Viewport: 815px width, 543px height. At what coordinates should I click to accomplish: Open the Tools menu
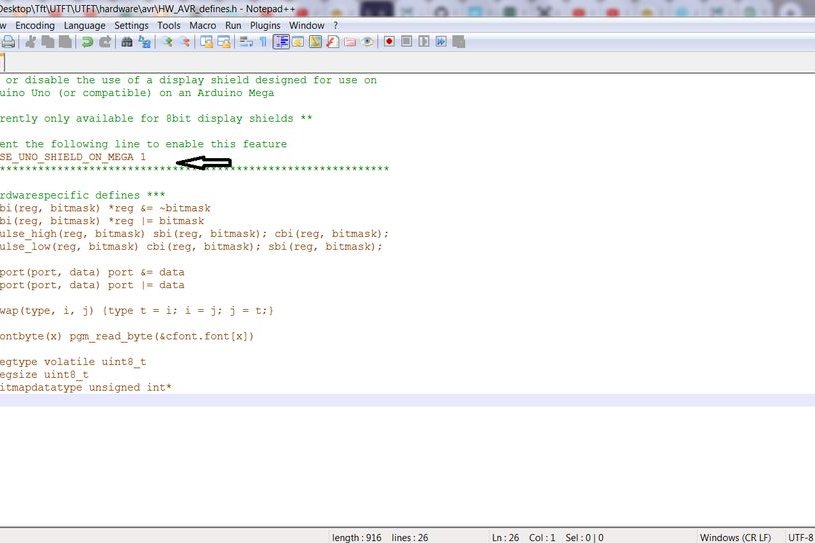point(169,25)
